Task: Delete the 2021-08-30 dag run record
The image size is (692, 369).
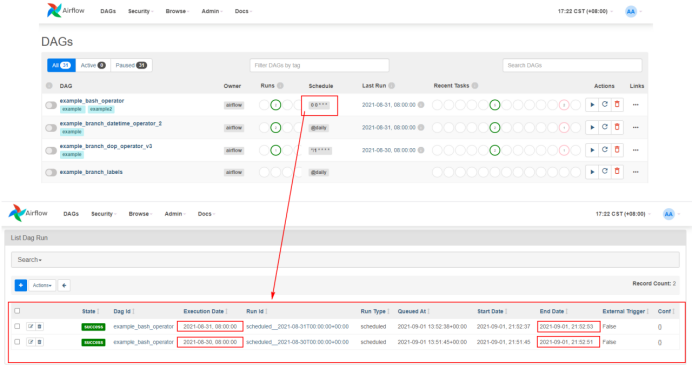Action: point(39,342)
